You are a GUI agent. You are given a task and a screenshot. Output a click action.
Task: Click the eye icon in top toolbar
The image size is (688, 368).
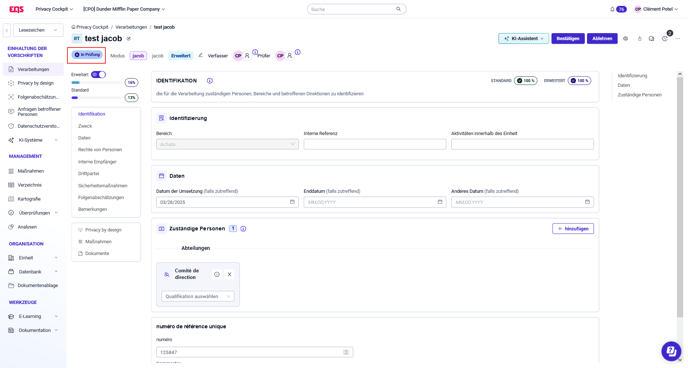pyautogui.click(x=626, y=39)
